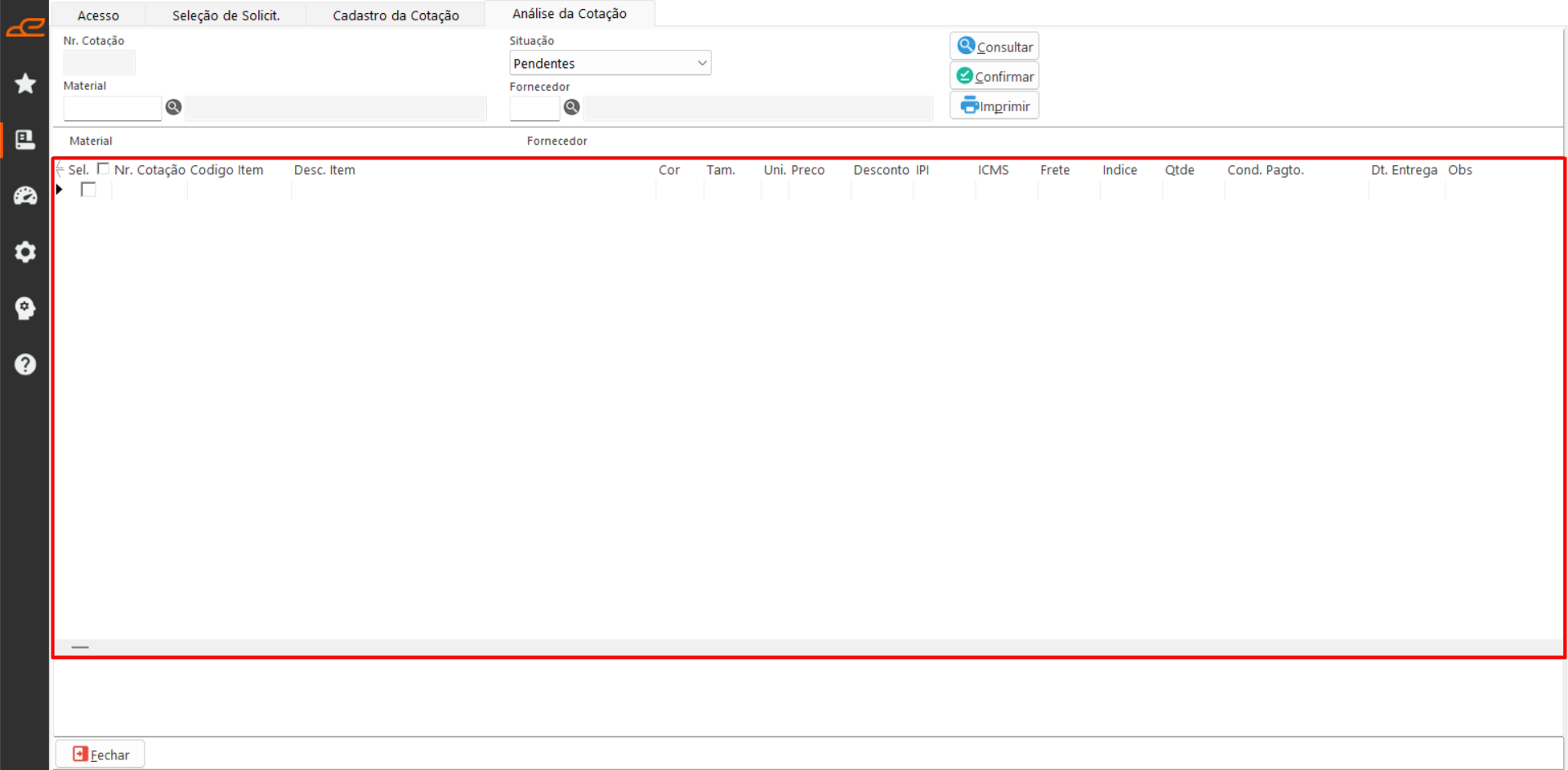Click the Fornecedor search magnifier icon
Screen dimensions: 1568x770
[x=572, y=107]
